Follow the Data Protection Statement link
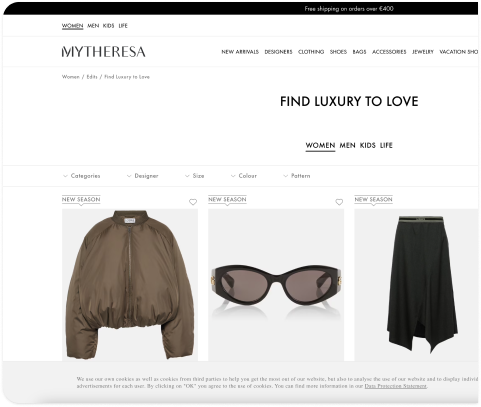Image resolution: width=481 pixels, height=407 pixels. [395, 386]
